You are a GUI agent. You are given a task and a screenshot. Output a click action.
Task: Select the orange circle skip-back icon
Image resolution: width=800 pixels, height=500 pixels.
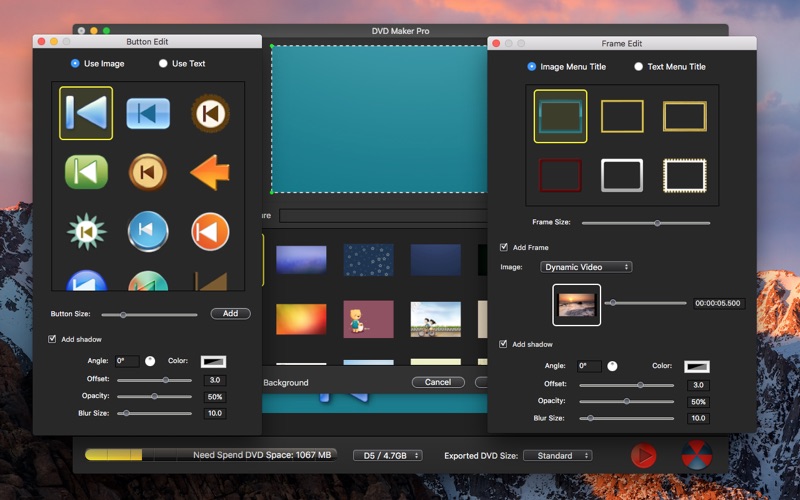tap(210, 232)
